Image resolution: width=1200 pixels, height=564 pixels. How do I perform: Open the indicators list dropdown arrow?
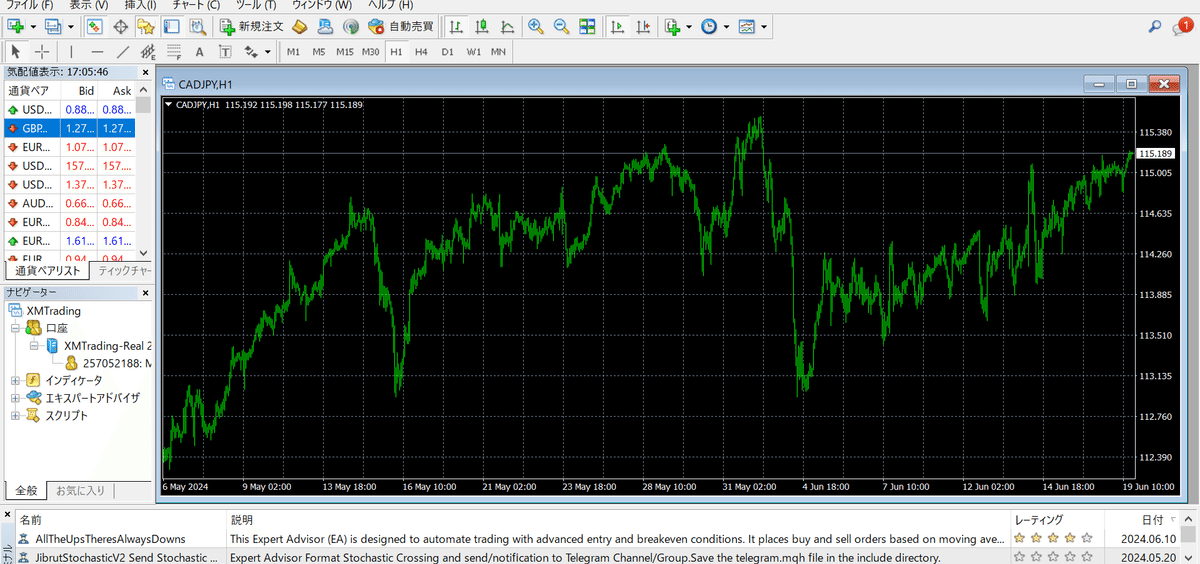(689, 26)
